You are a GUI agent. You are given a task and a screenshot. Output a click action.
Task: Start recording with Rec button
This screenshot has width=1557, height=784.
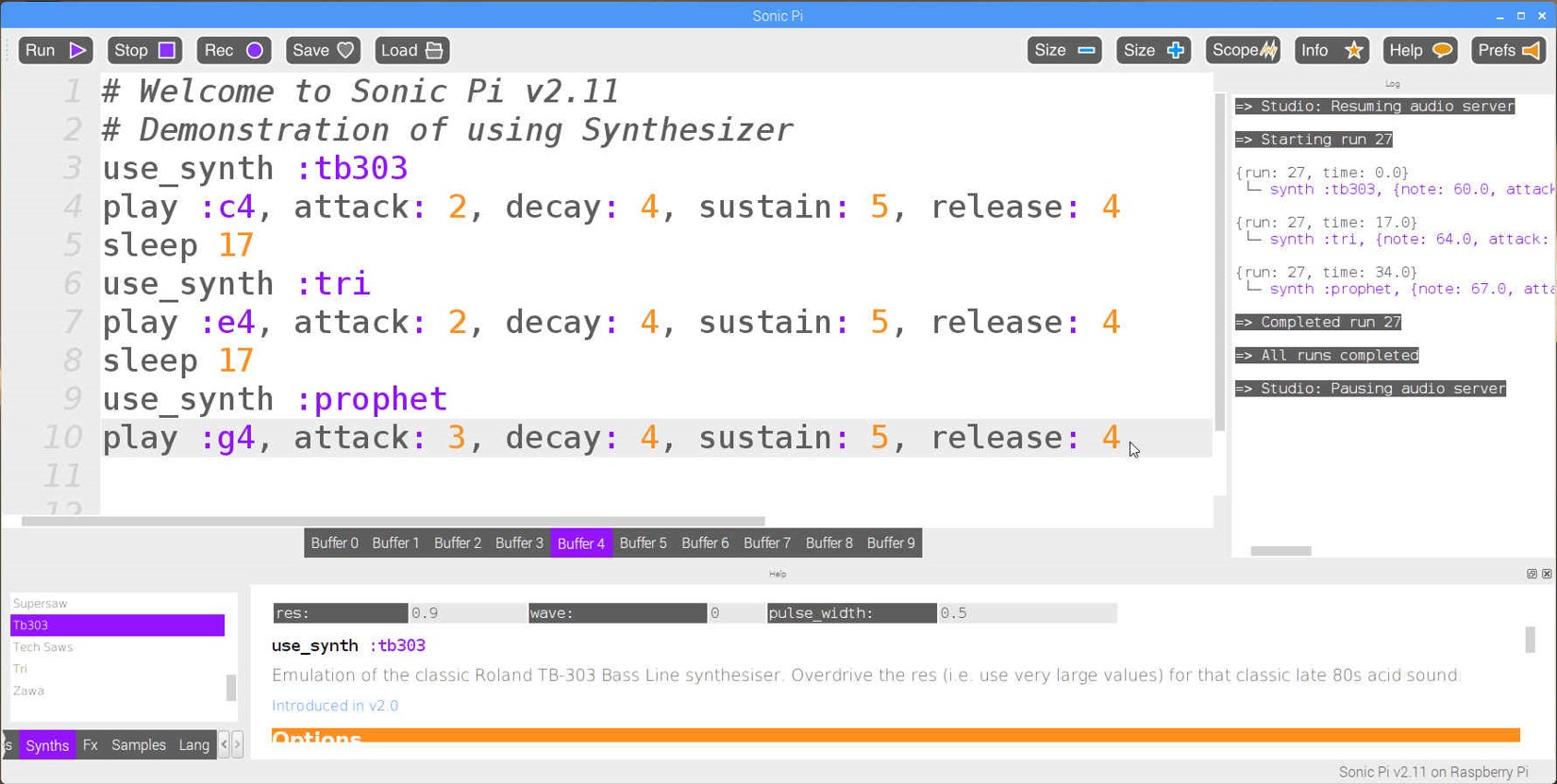click(x=234, y=50)
